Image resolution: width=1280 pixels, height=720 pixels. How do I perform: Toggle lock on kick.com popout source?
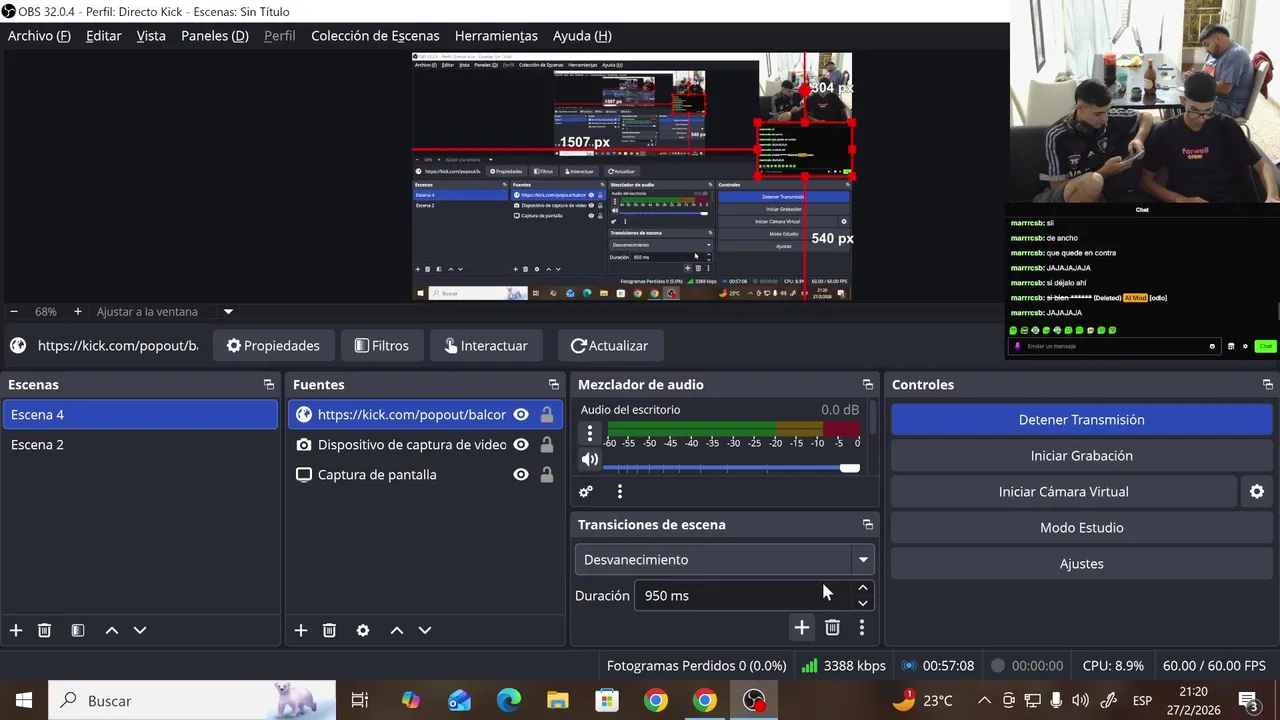(547, 414)
